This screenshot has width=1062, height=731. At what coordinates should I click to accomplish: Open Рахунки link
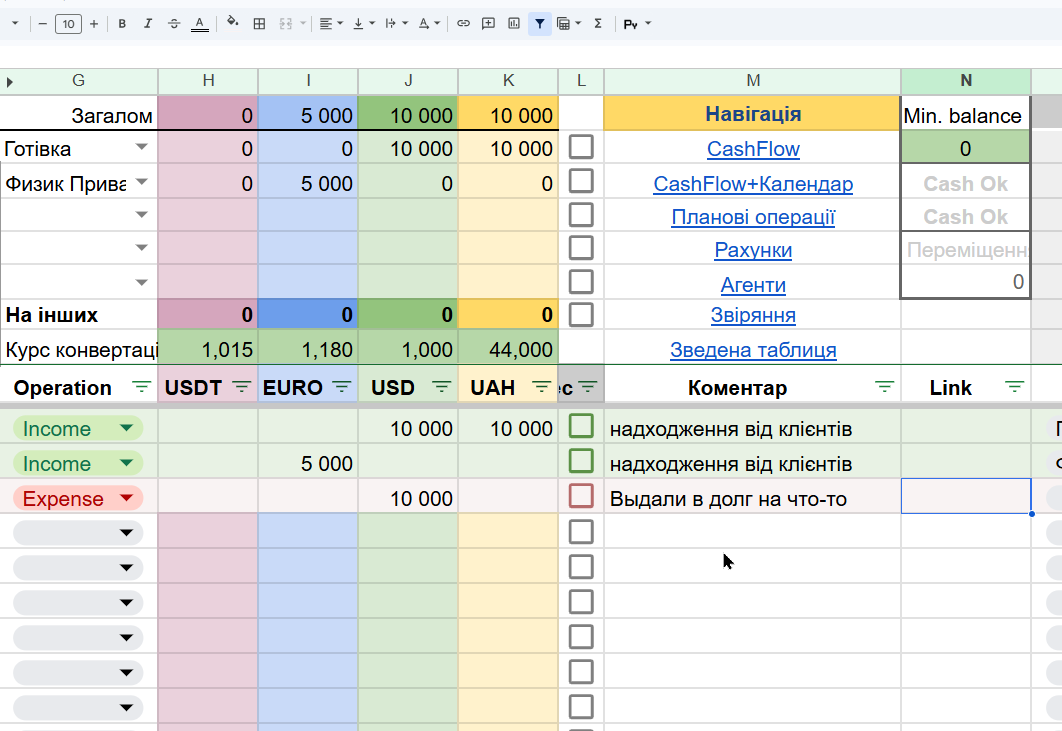(753, 250)
